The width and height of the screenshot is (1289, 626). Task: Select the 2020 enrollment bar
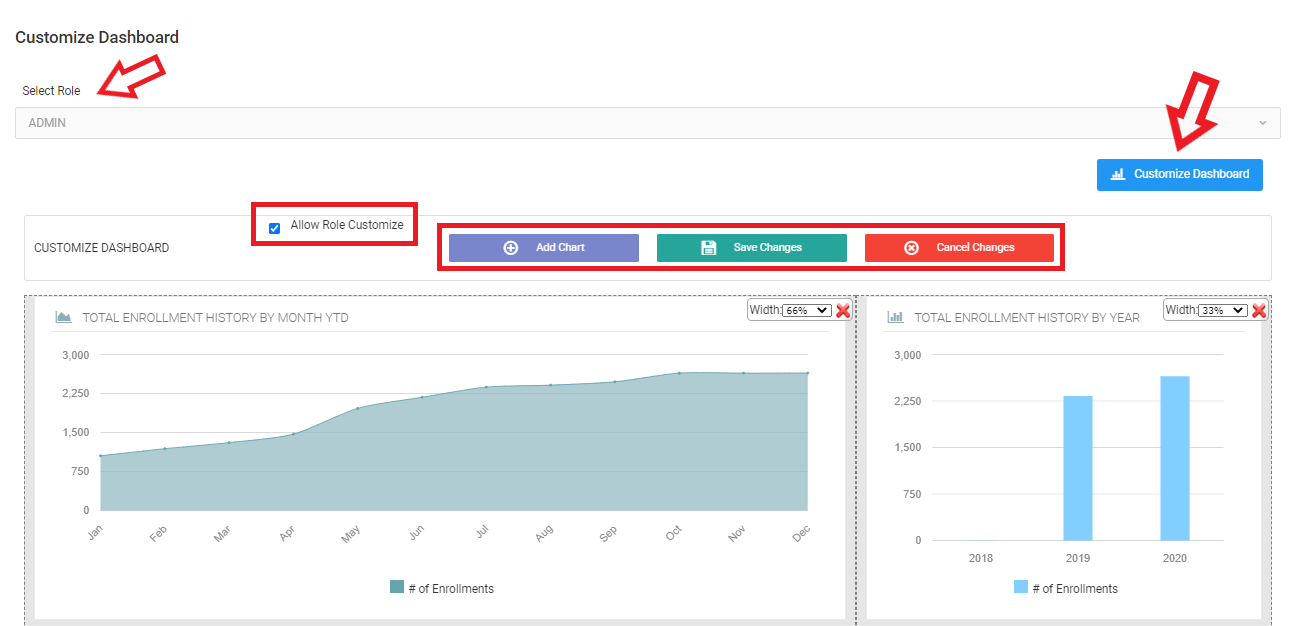coord(1175,458)
